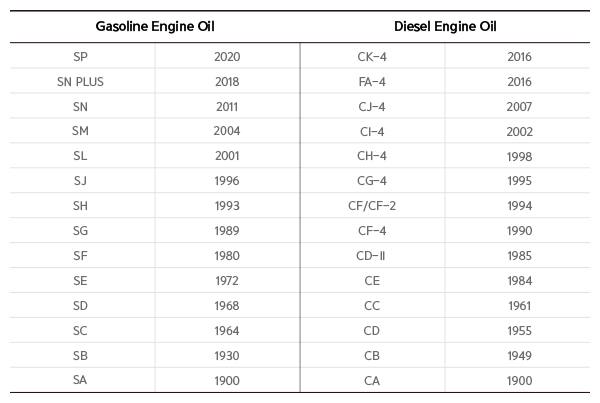Select the CD-II diesel cell
The width and height of the screenshot is (600, 403).
372,256
